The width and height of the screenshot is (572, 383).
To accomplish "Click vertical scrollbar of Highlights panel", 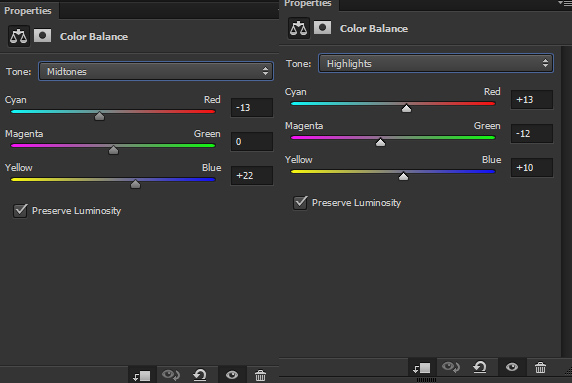I will pos(566,201).
